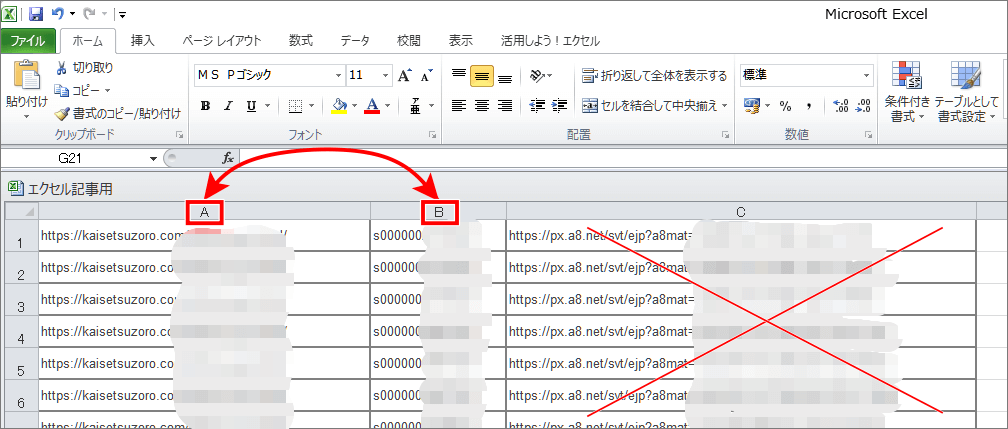Toggle Bold formatting

pyautogui.click(x=205, y=106)
